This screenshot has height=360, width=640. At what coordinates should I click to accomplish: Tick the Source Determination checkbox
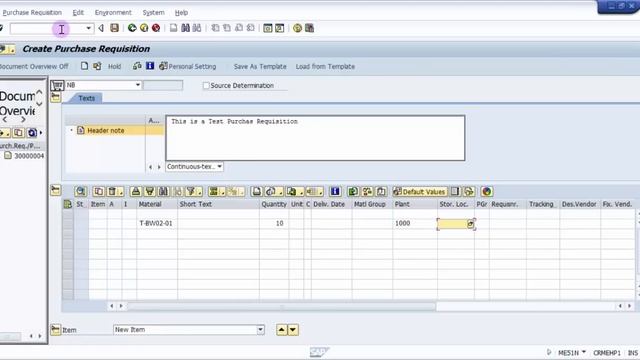coord(206,85)
